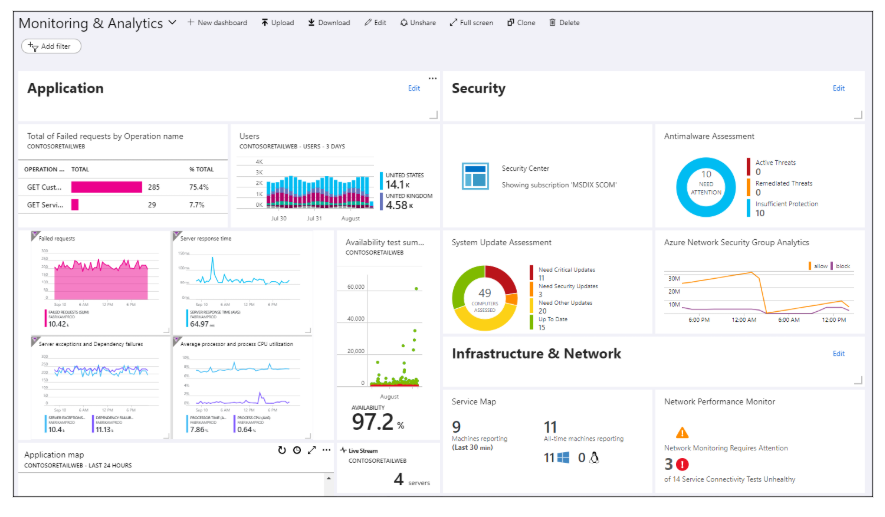Switch the dashboard to Full screen
Image resolution: width=885 pixels, height=517 pixels.
pos(470,22)
